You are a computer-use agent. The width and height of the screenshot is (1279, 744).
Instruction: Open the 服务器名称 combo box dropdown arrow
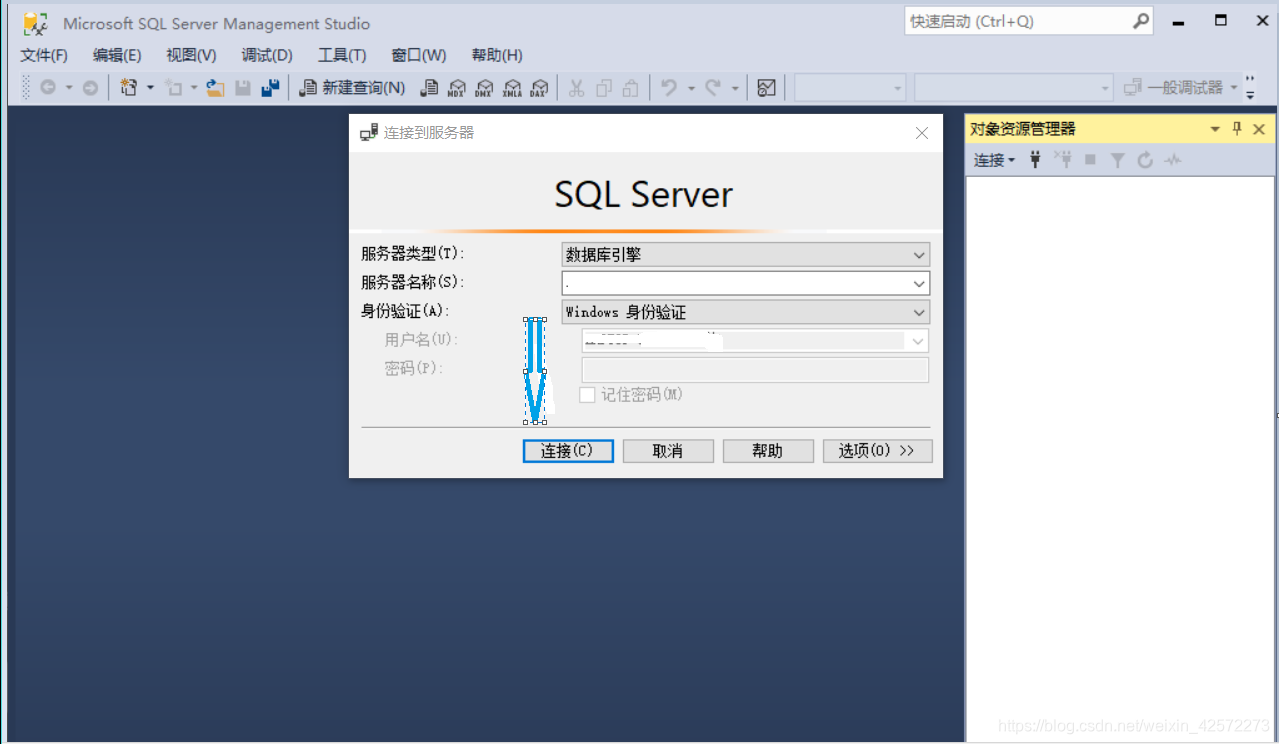pyautogui.click(x=919, y=284)
